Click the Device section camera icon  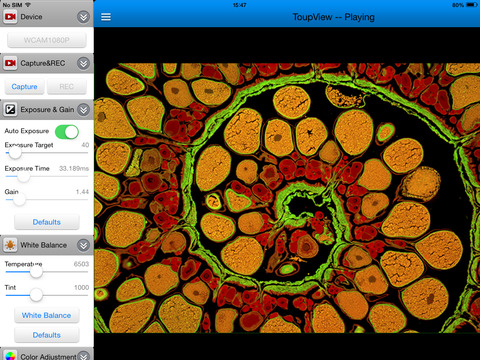10,16
